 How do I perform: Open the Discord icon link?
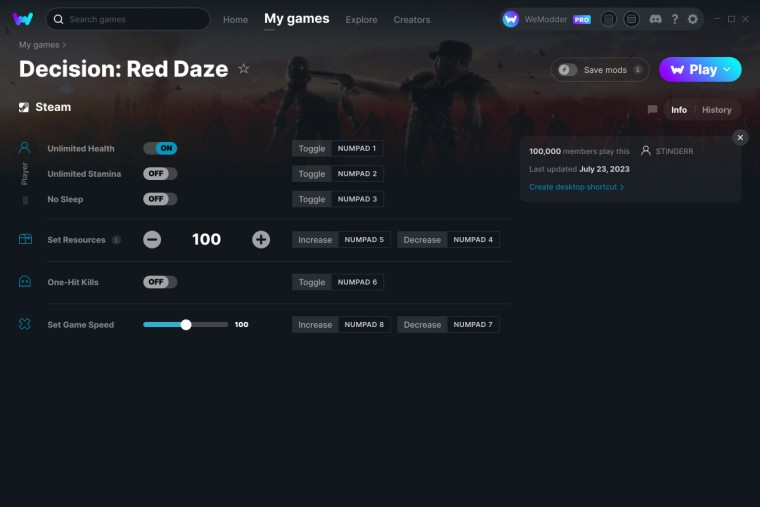pyautogui.click(x=655, y=19)
